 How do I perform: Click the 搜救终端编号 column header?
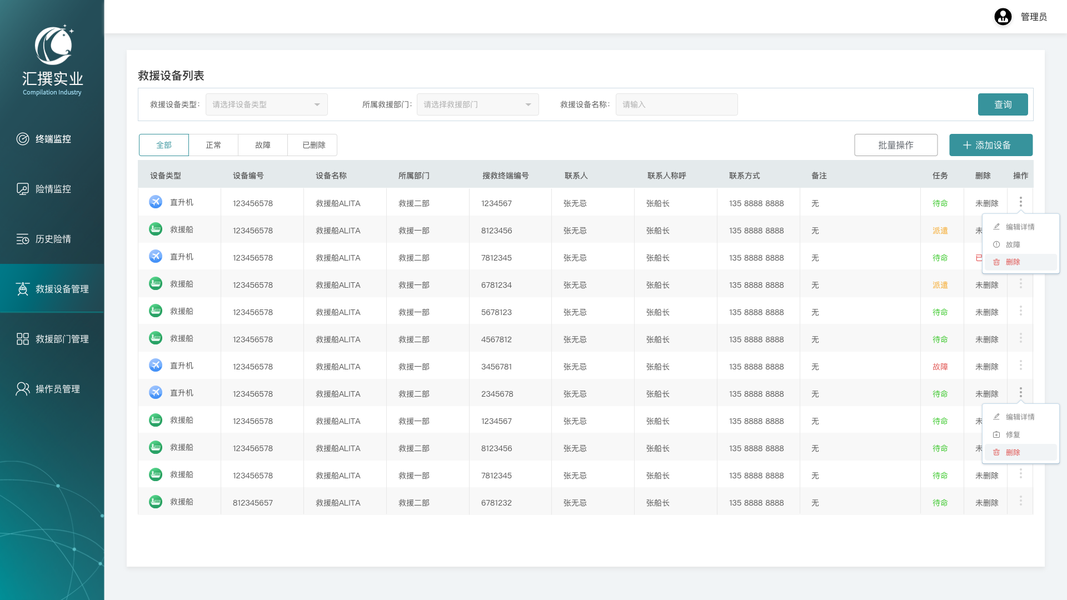tap(506, 176)
